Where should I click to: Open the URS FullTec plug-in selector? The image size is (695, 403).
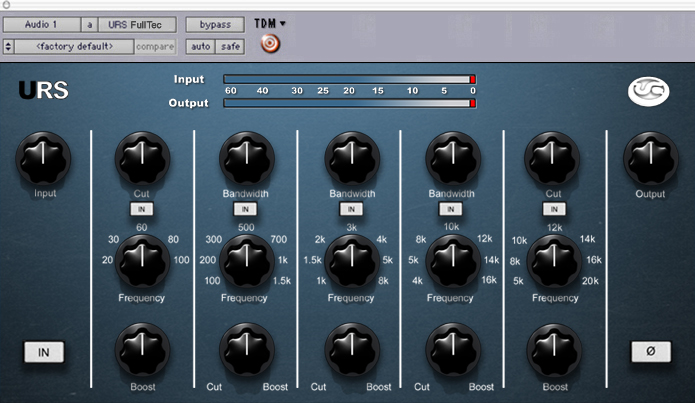pos(137,24)
